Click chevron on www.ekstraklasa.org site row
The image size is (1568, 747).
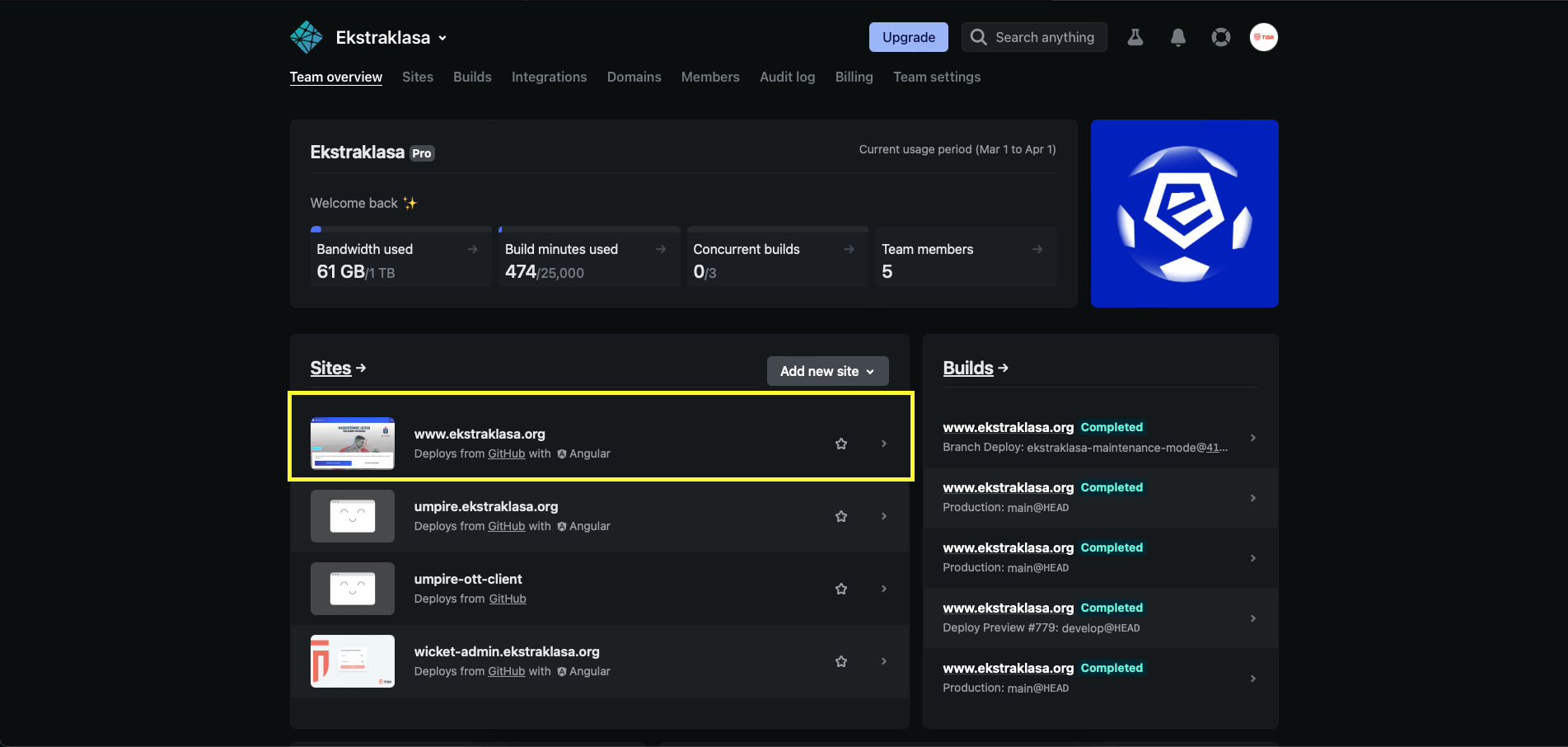[884, 444]
